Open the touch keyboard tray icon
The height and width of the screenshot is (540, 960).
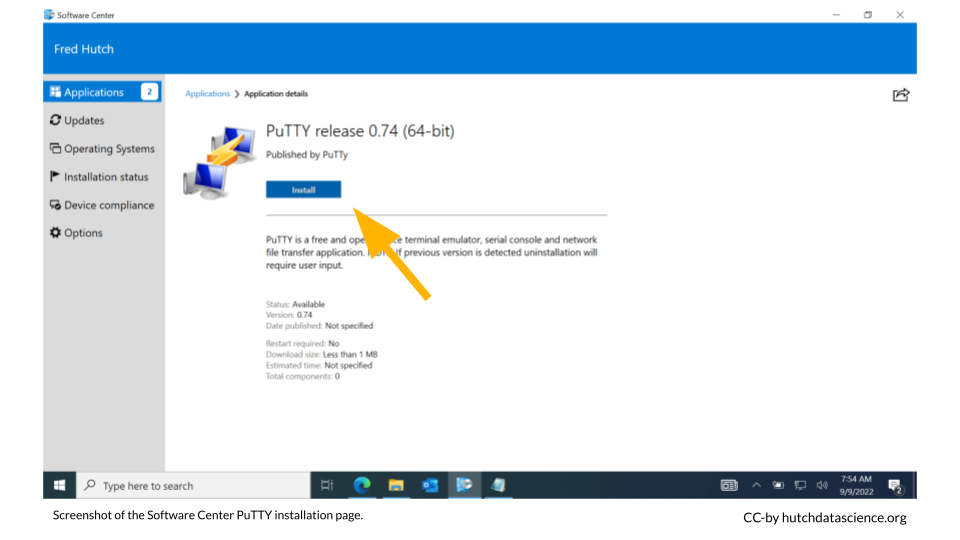pos(729,486)
